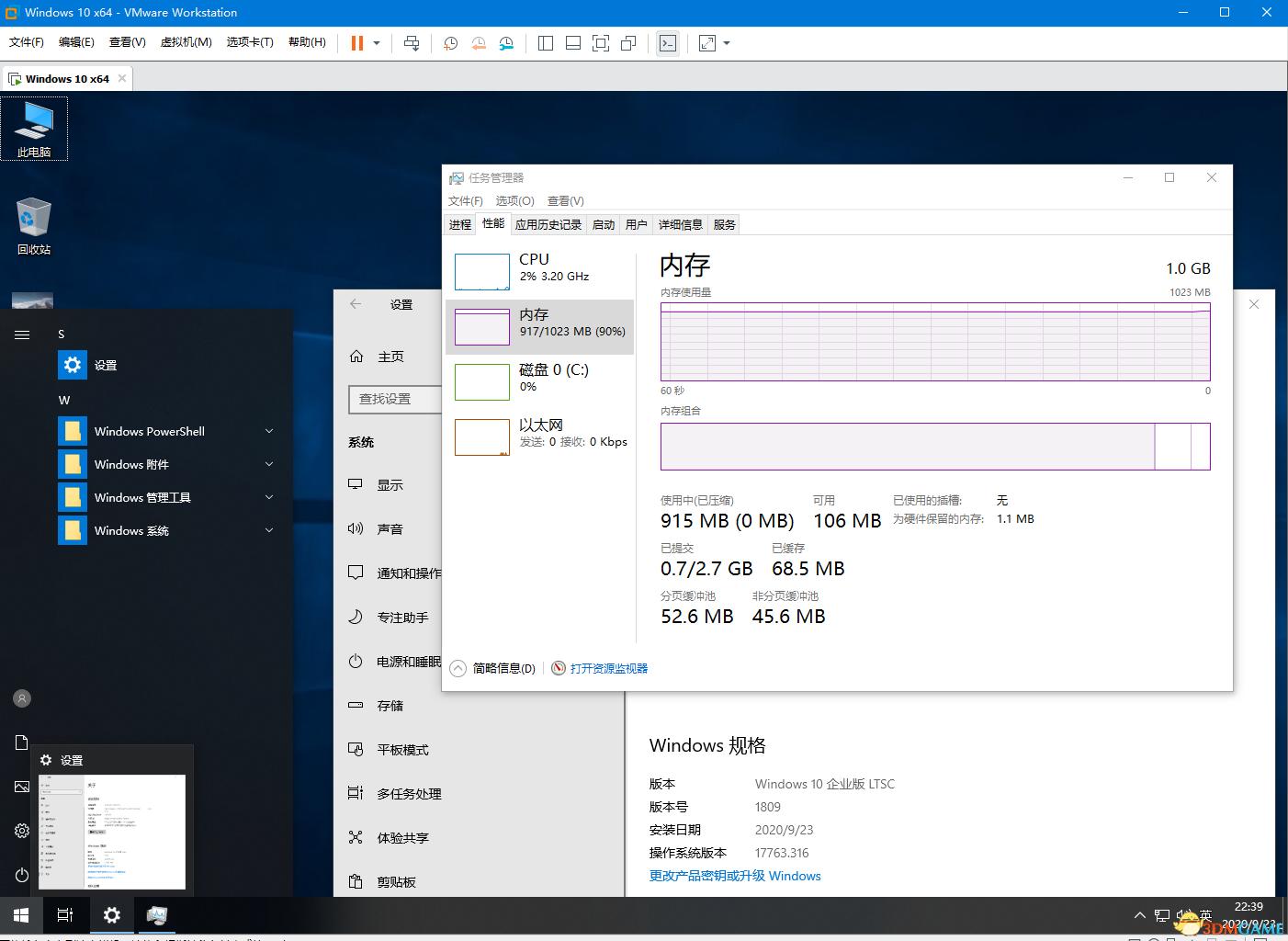This screenshot has height=941, width=1288.
Task: Switch to 启动 tab in Task Manager
Action: [604, 224]
